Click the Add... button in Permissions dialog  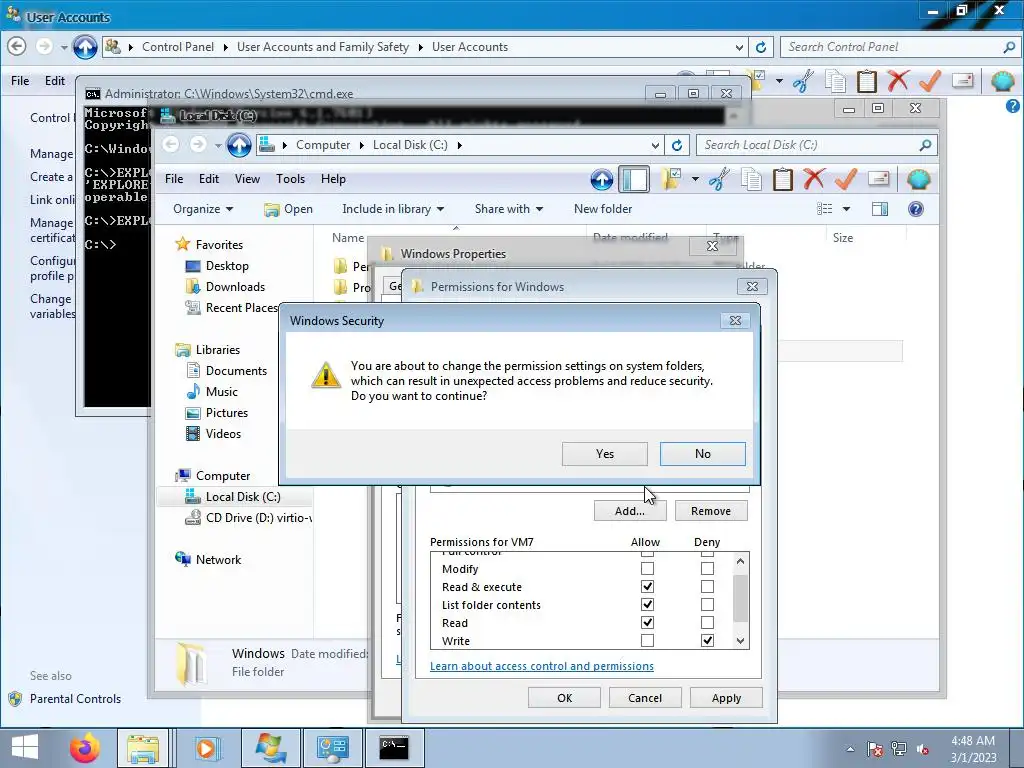[x=630, y=511]
